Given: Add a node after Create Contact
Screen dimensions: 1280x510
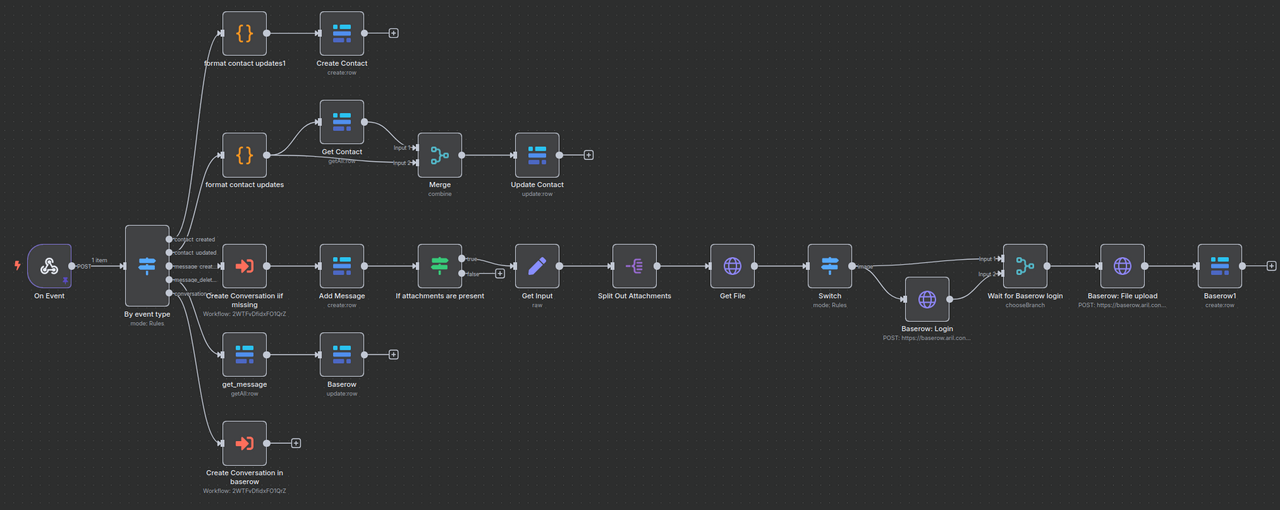Looking at the screenshot, I should coord(393,33).
